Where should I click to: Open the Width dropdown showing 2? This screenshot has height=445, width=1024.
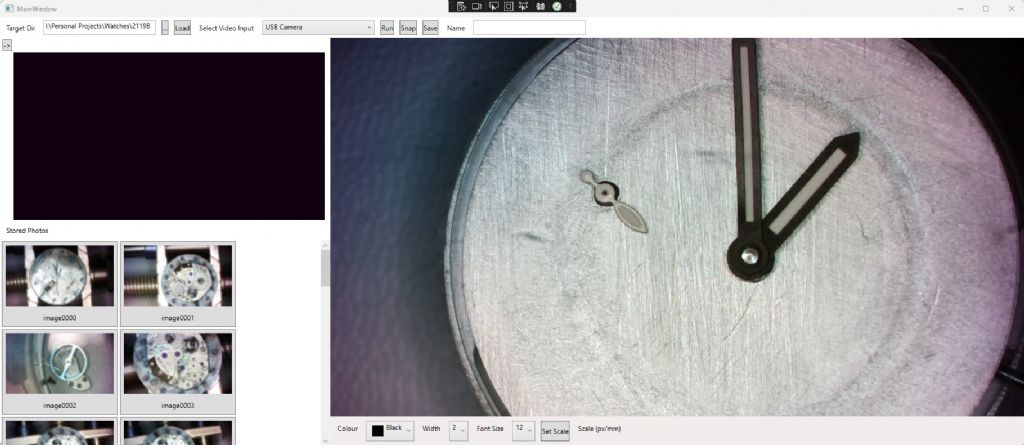tap(458, 431)
